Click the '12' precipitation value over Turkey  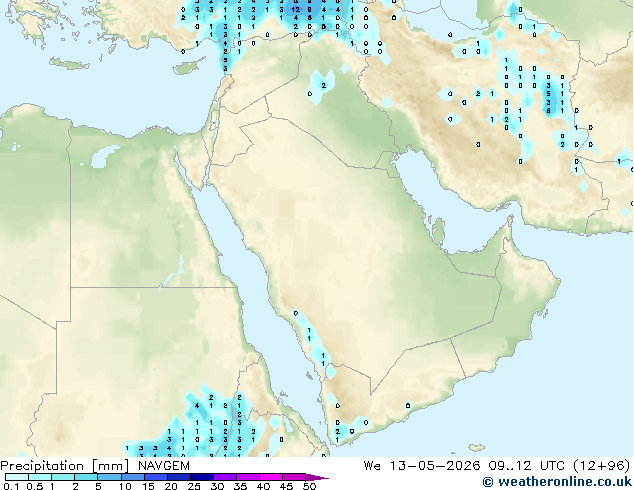point(296,10)
